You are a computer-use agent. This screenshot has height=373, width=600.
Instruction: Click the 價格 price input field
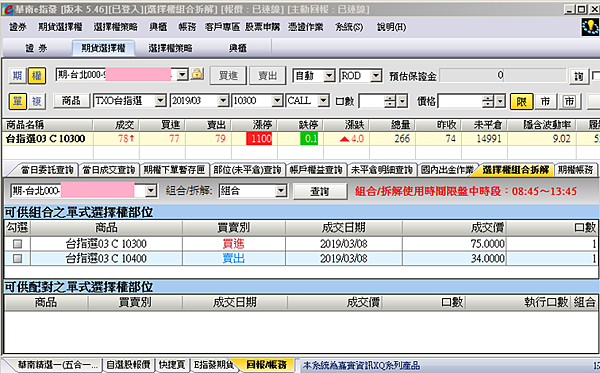coord(460,101)
